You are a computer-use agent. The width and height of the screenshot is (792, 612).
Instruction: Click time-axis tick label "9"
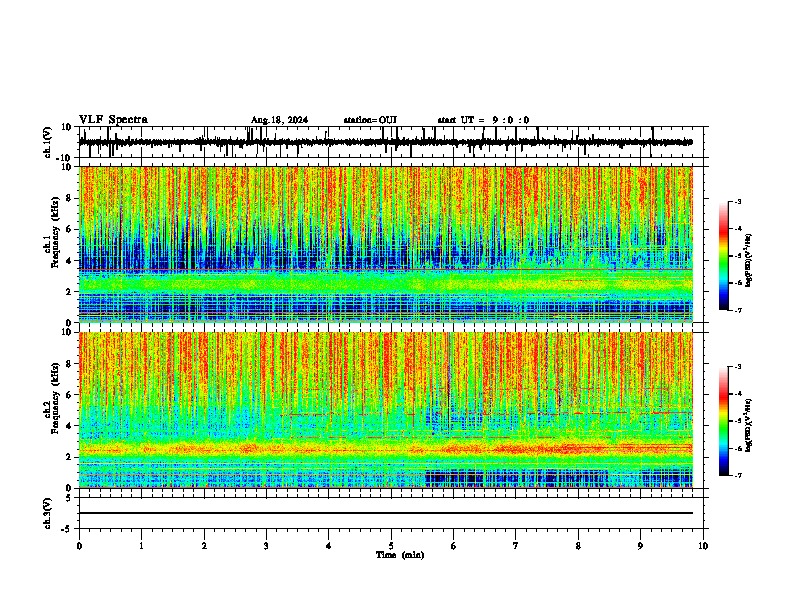pyautogui.click(x=640, y=546)
